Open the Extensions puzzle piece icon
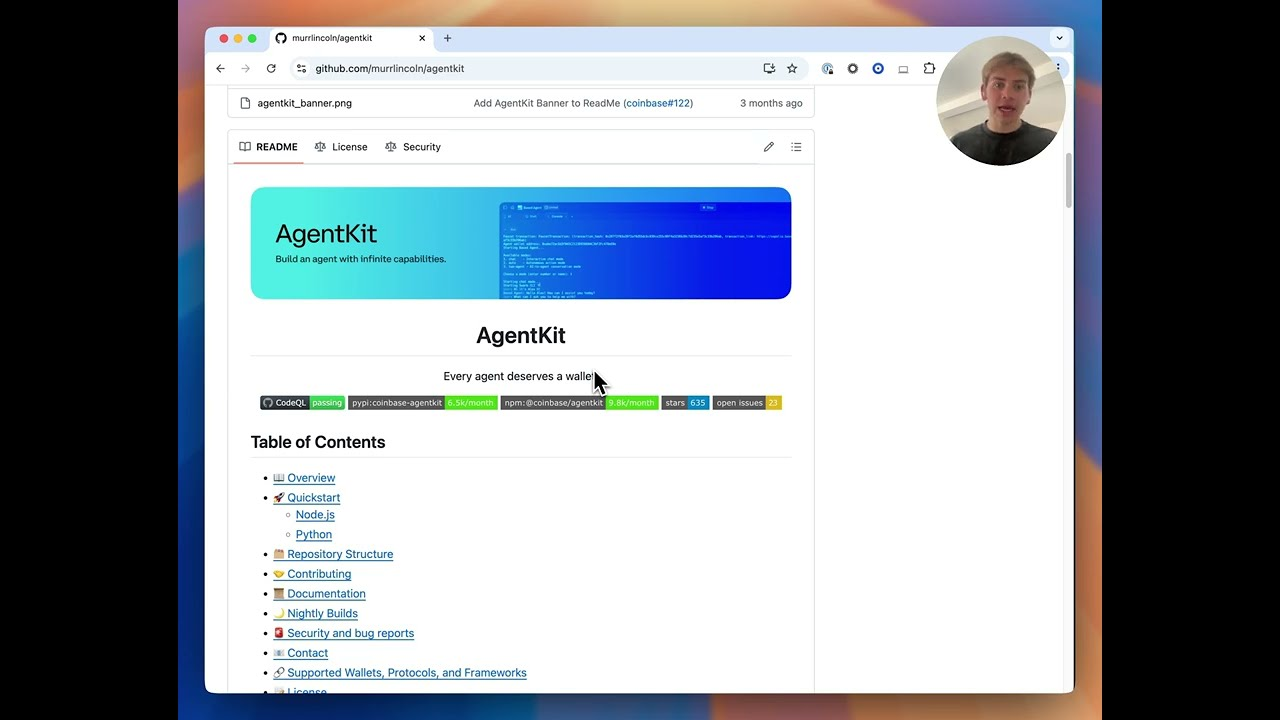 tap(929, 69)
